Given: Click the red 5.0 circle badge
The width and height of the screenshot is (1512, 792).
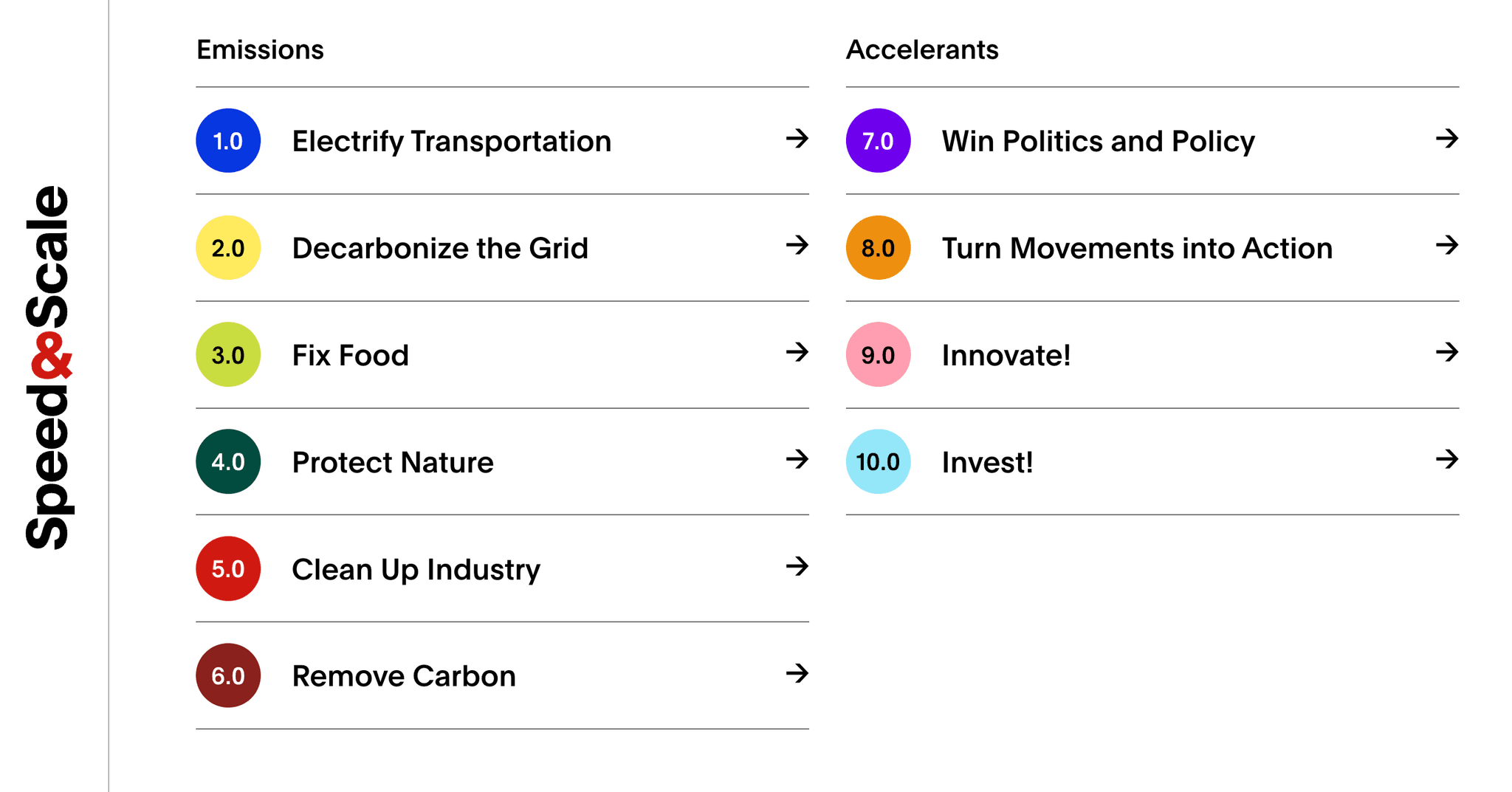Looking at the screenshot, I should [228, 569].
